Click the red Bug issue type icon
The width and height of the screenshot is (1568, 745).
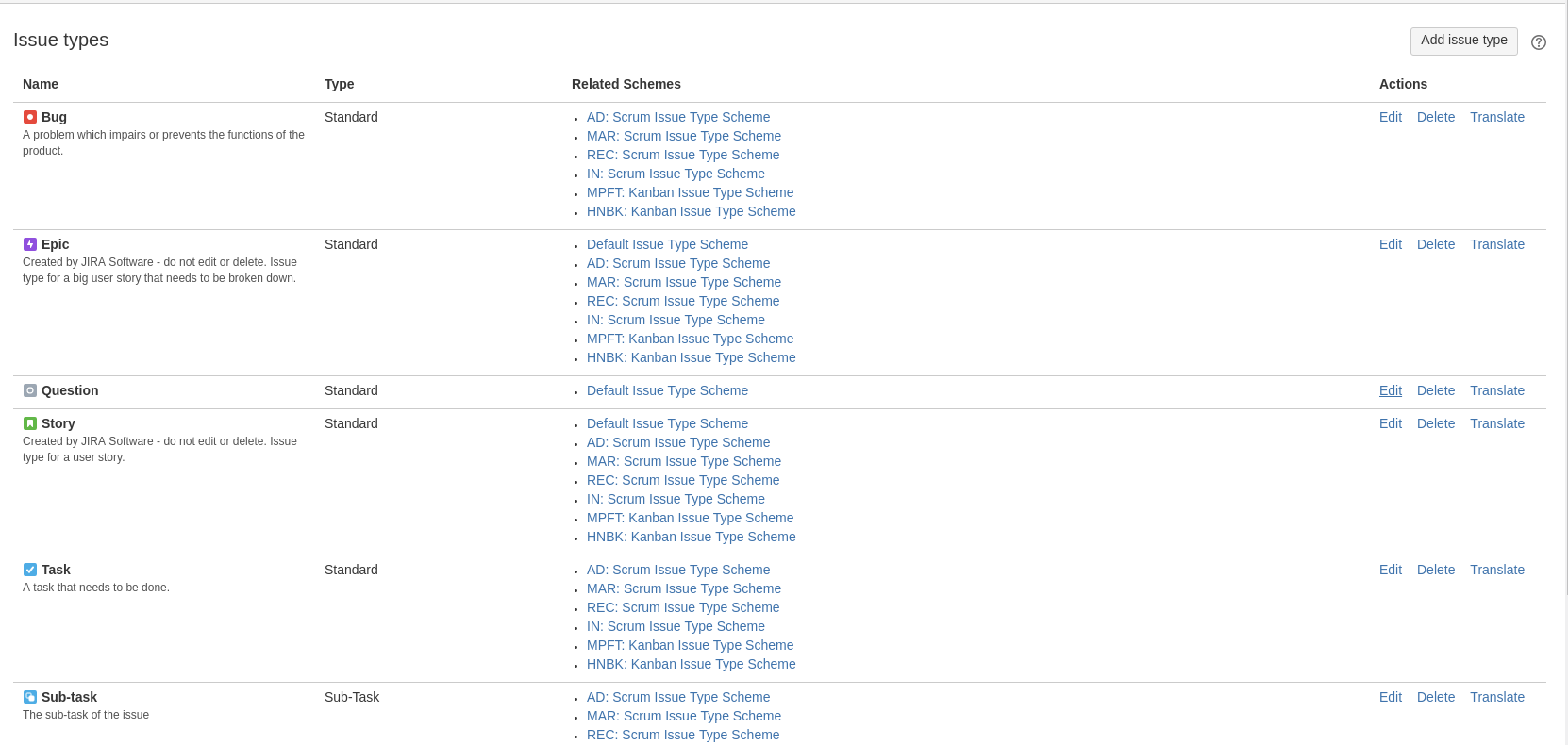pos(30,117)
